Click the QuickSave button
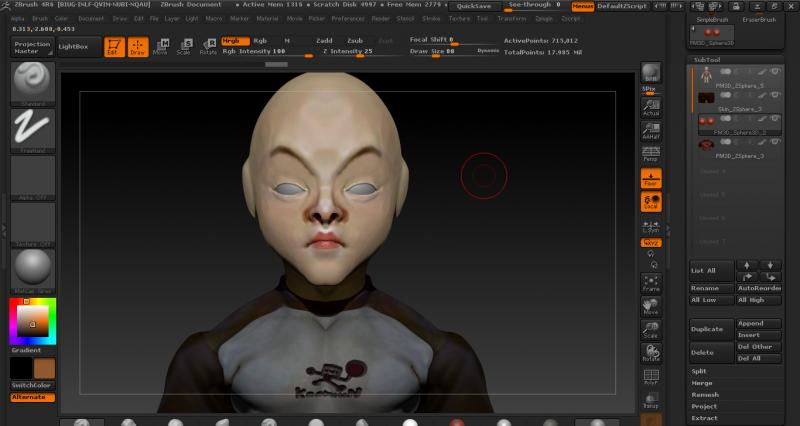The image size is (800, 426). coord(473,6)
